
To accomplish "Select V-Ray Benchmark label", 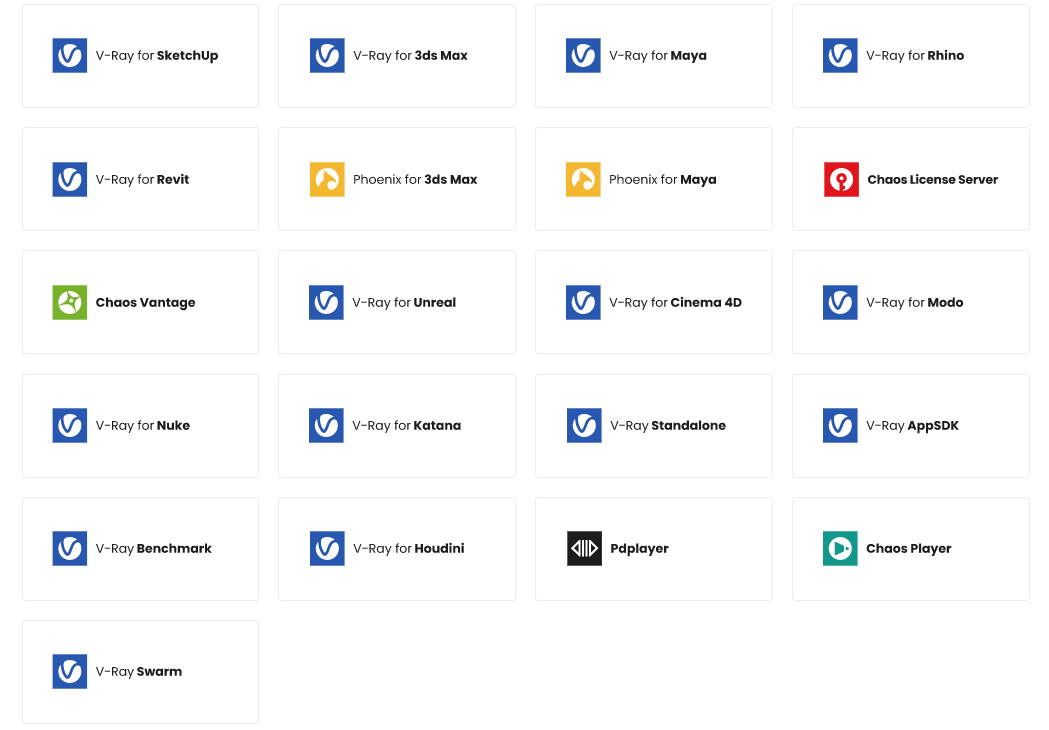I will click(153, 549).
